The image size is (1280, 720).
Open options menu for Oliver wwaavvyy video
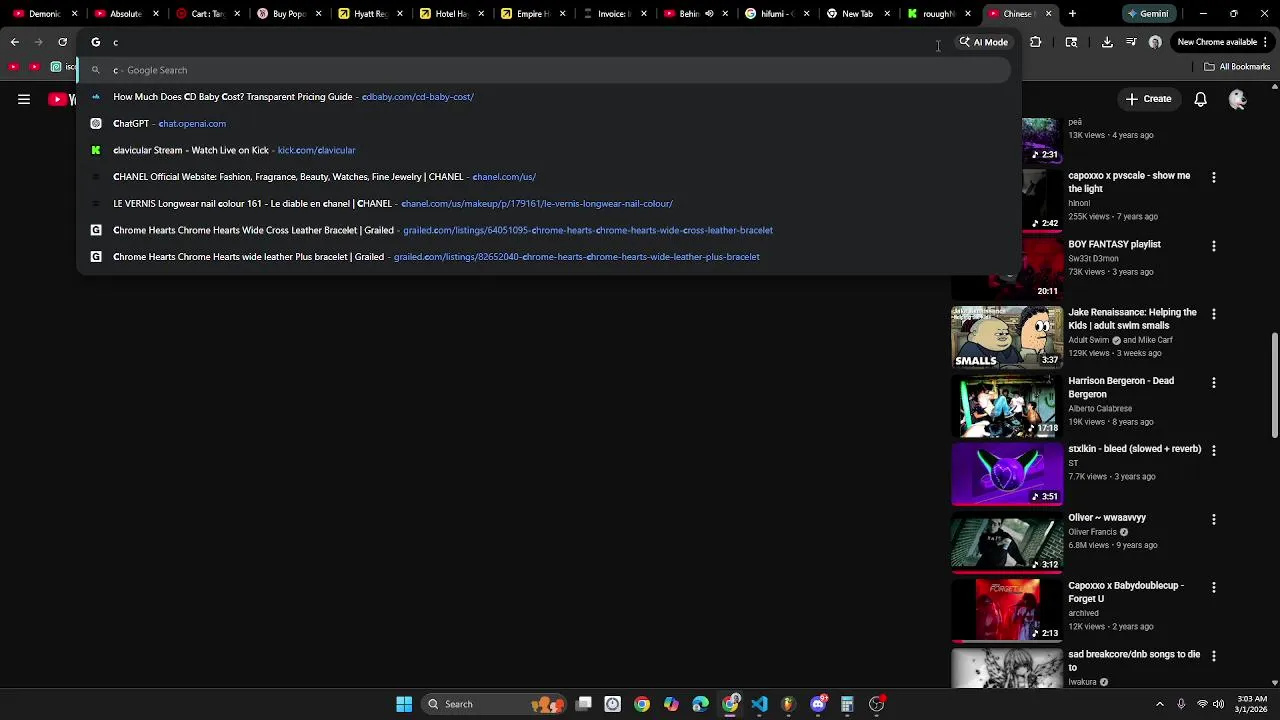[x=1214, y=520]
